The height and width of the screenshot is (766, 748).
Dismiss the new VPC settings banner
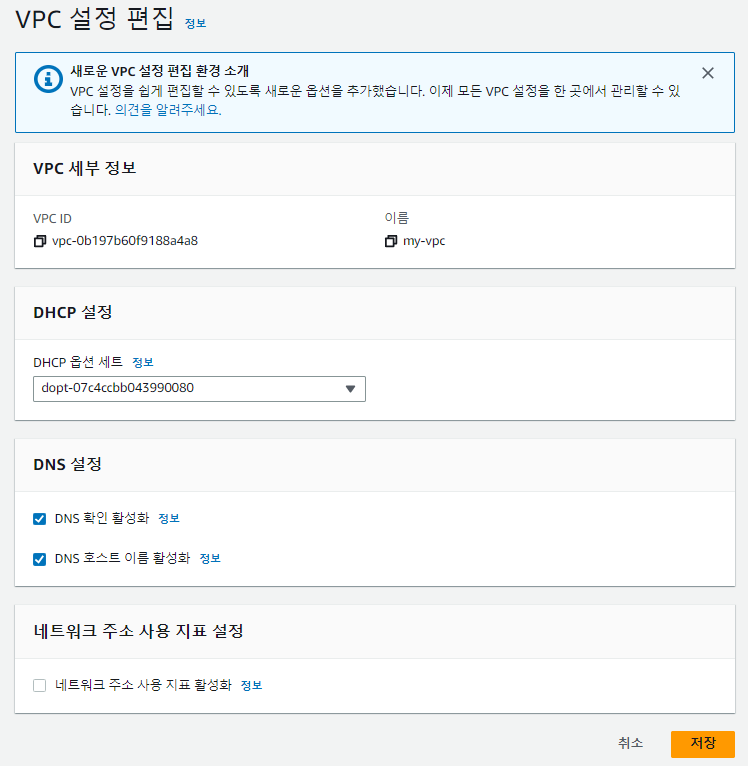pyautogui.click(x=707, y=73)
